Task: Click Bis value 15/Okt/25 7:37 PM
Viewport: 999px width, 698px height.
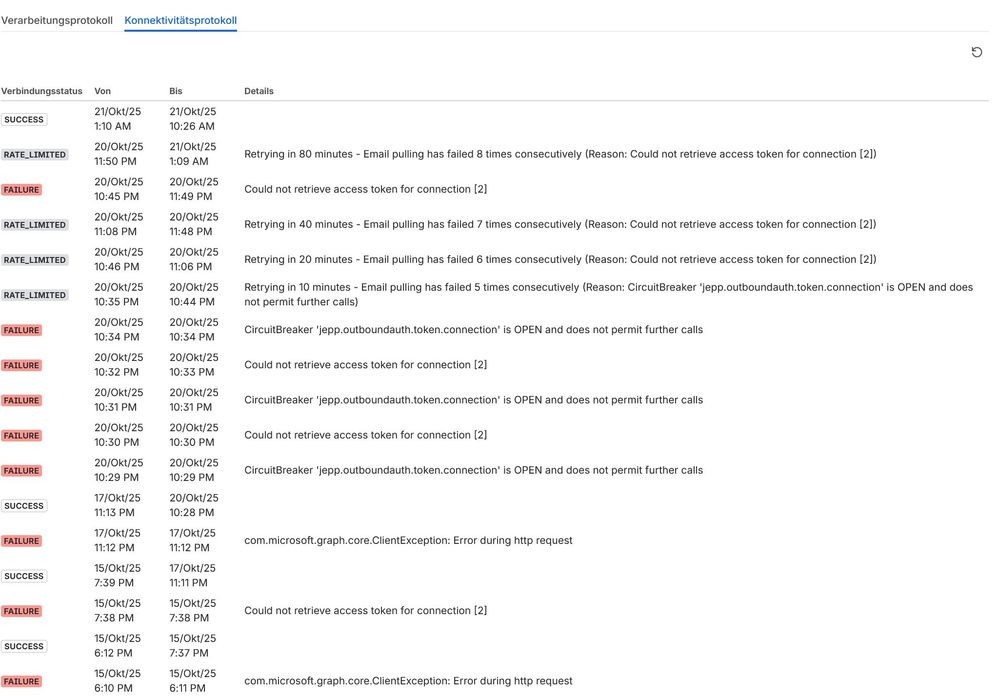Action: click(x=192, y=646)
